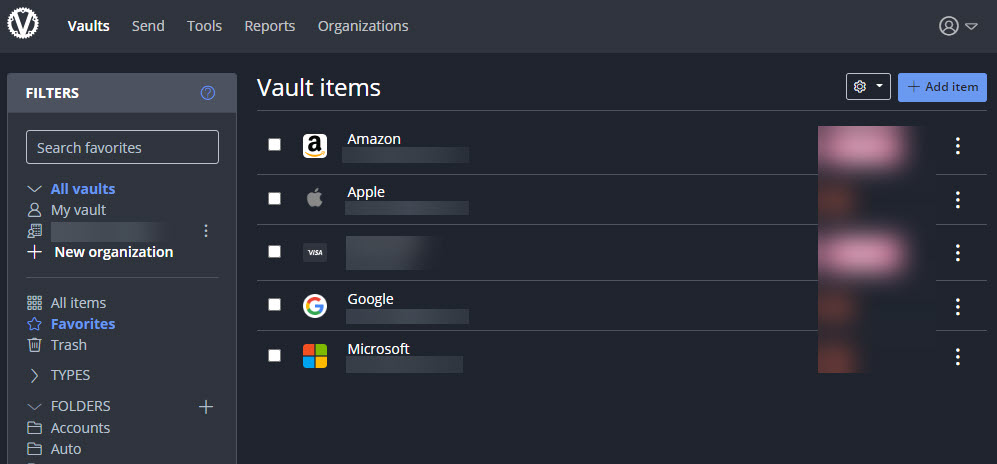The image size is (997, 464).
Task: Click the plus icon beside New organization
Action: [34, 252]
